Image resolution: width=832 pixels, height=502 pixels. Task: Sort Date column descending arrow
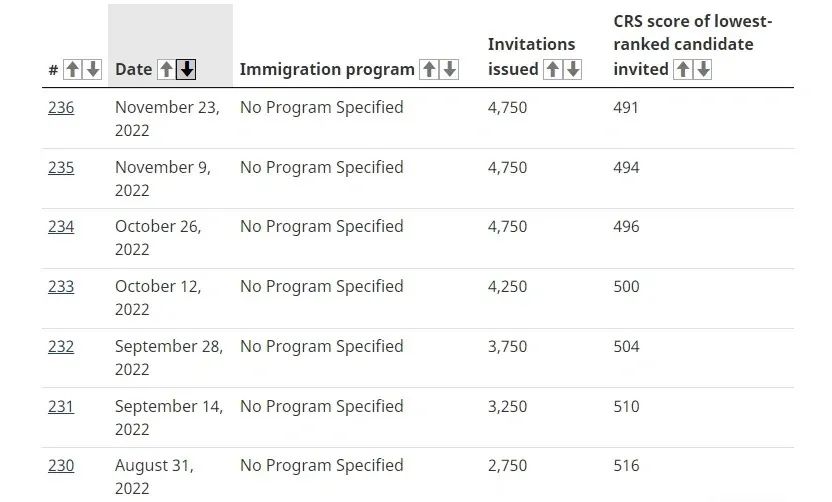click(186, 69)
